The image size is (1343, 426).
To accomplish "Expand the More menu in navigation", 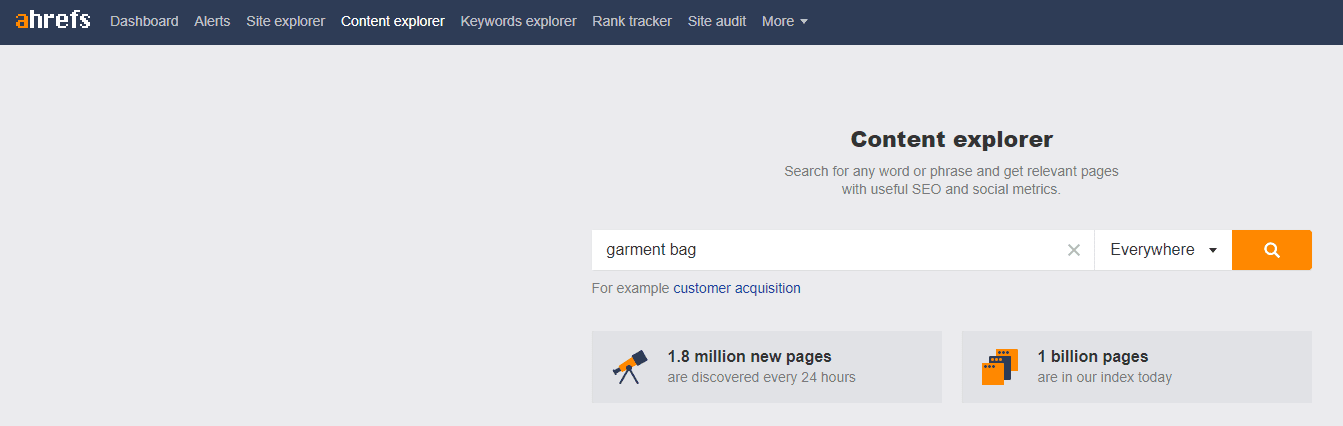I will (x=785, y=21).
